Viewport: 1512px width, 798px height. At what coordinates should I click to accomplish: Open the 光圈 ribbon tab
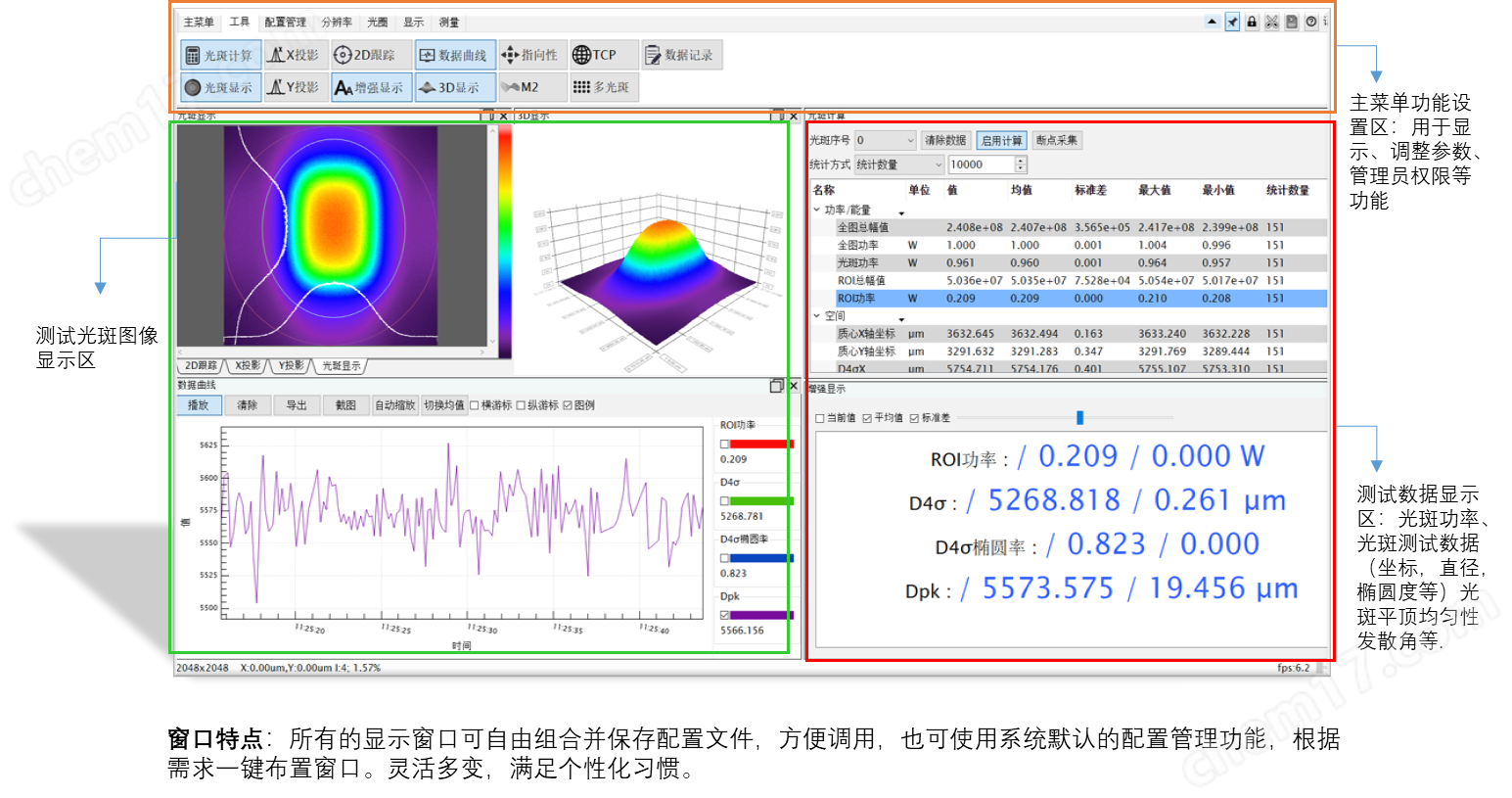tap(377, 22)
